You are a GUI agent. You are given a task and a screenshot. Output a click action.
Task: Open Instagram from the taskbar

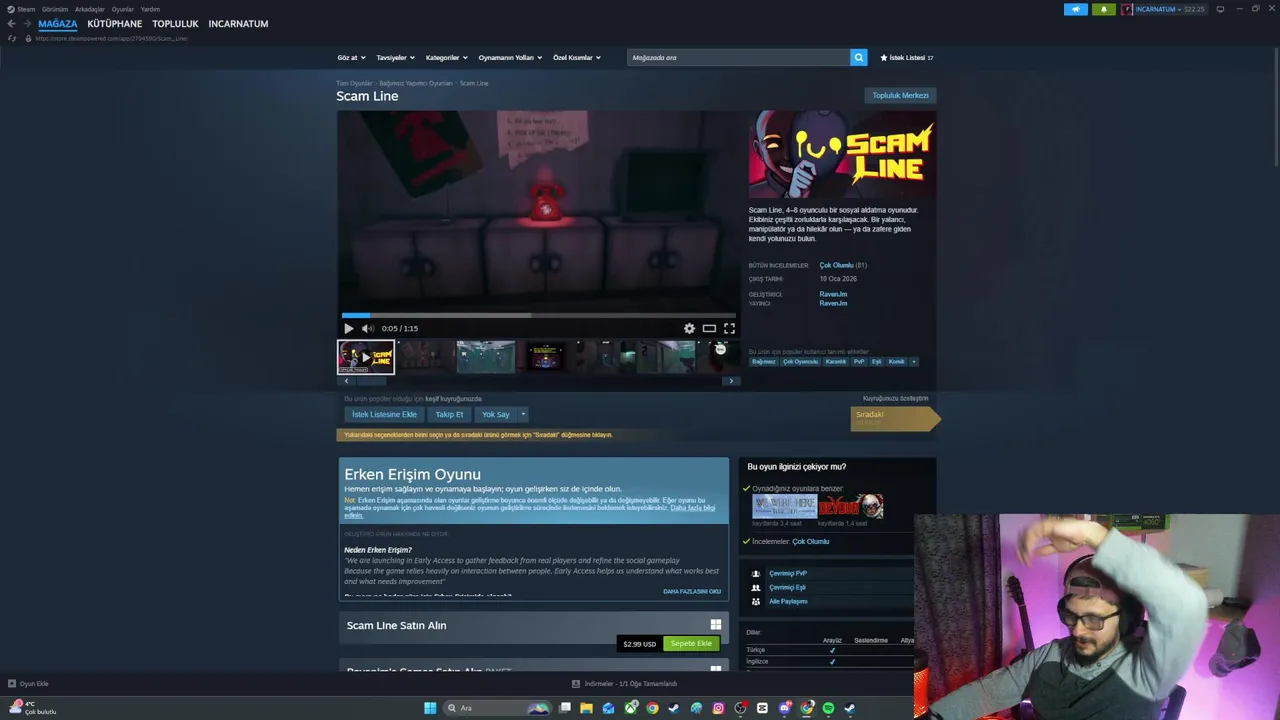[718, 708]
